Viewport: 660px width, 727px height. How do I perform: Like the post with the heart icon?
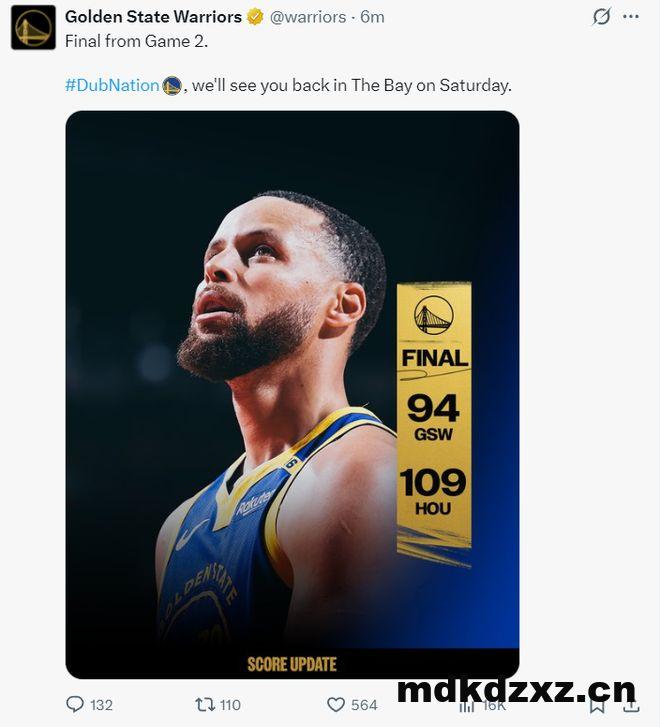[x=336, y=705]
